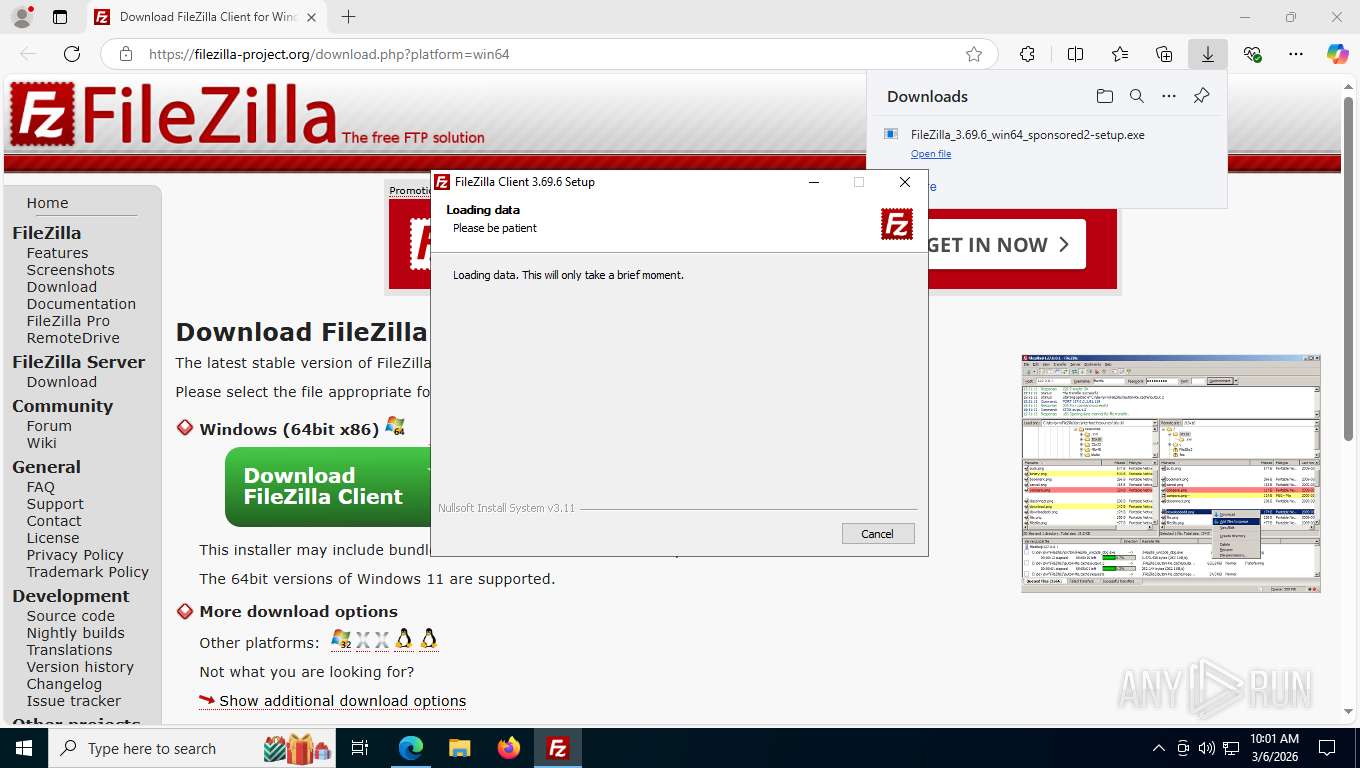Open Source code sidebar link
Image resolution: width=1360 pixels, height=768 pixels.
click(x=71, y=616)
